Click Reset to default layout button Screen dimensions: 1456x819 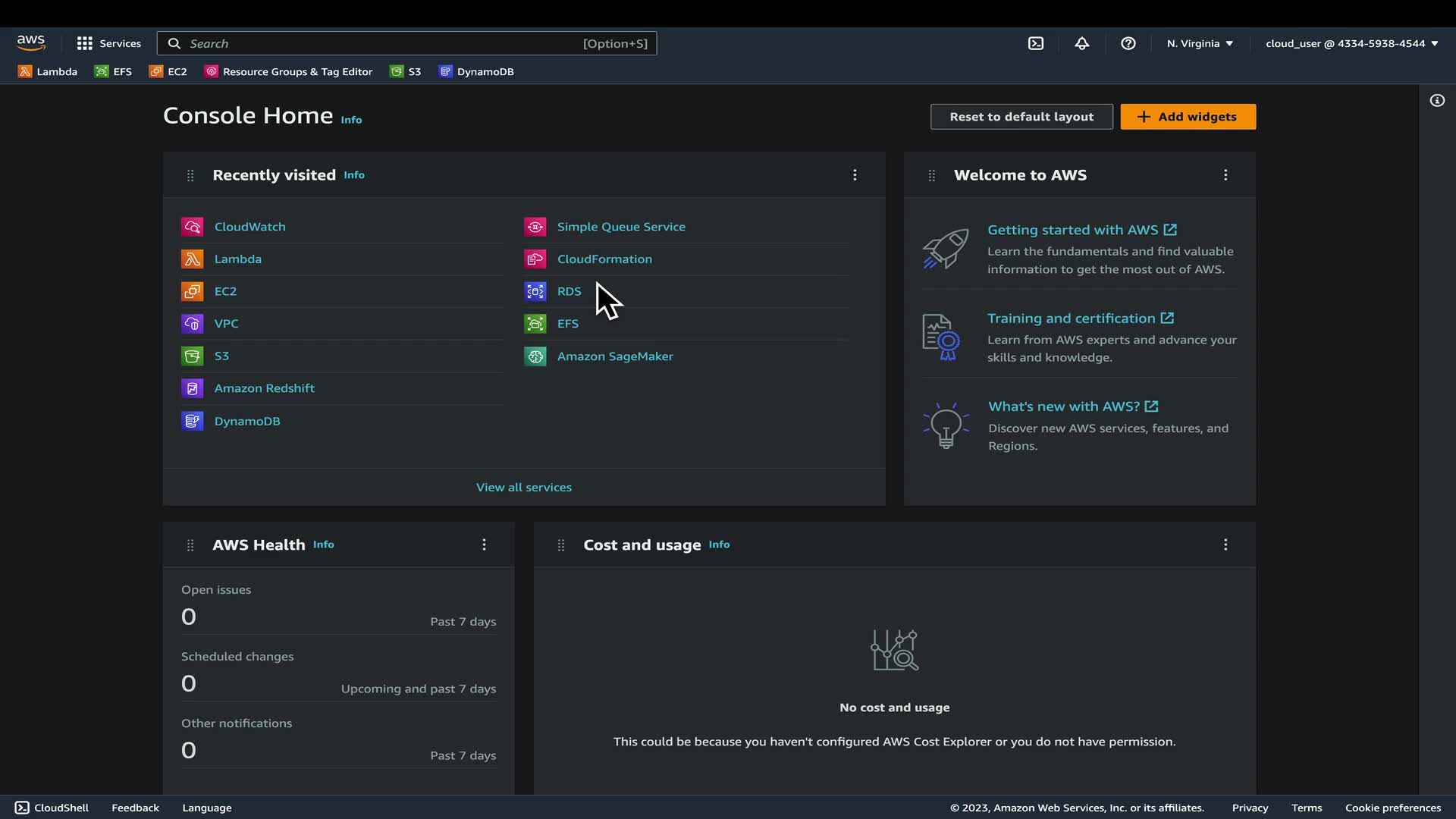tap(1021, 117)
